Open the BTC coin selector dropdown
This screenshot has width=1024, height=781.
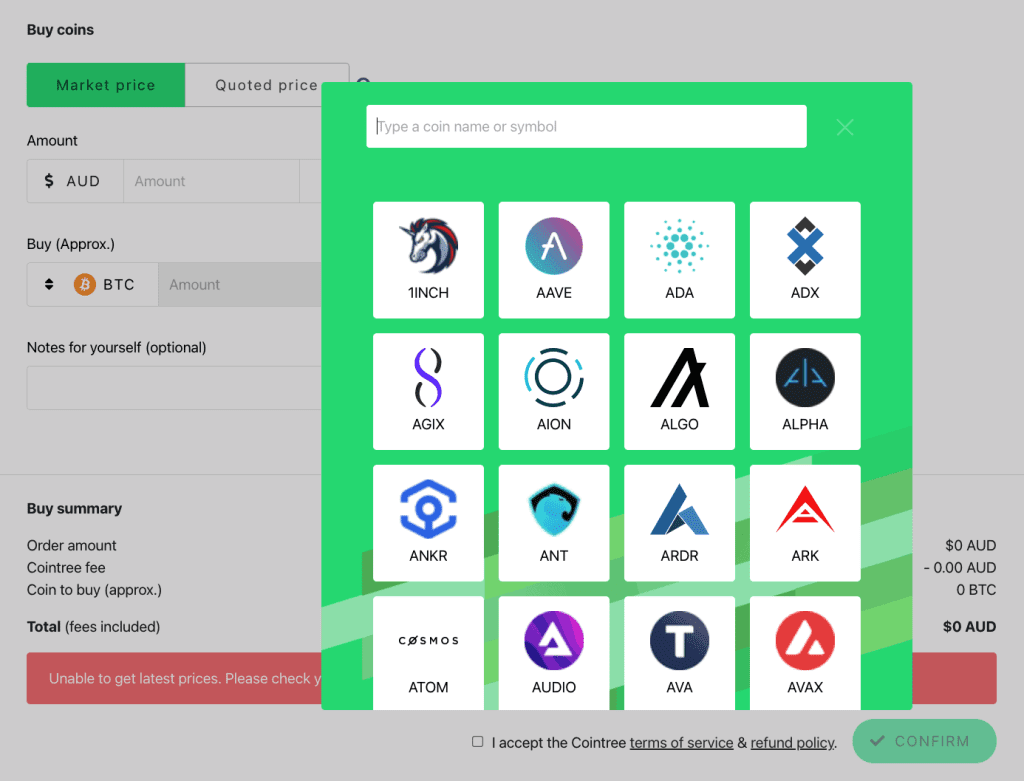click(x=92, y=285)
